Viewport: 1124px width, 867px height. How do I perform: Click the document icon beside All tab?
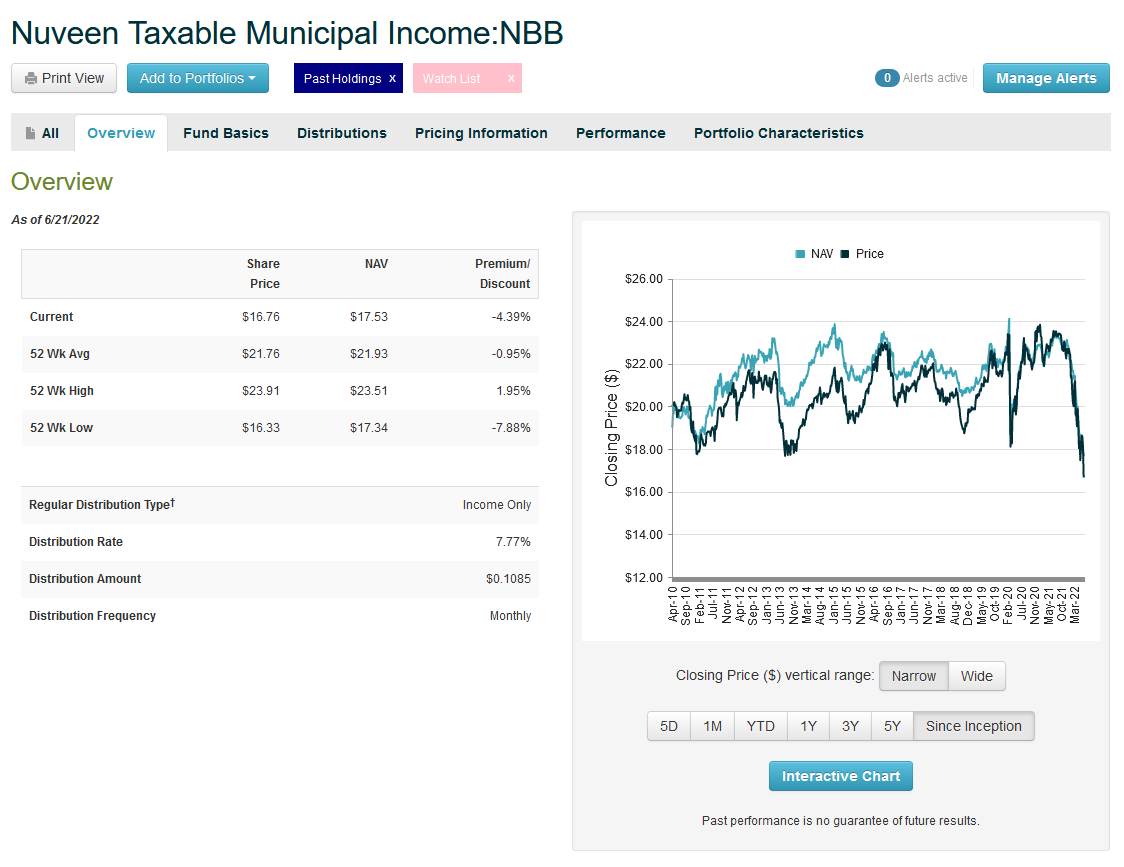[x=30, y=133]
